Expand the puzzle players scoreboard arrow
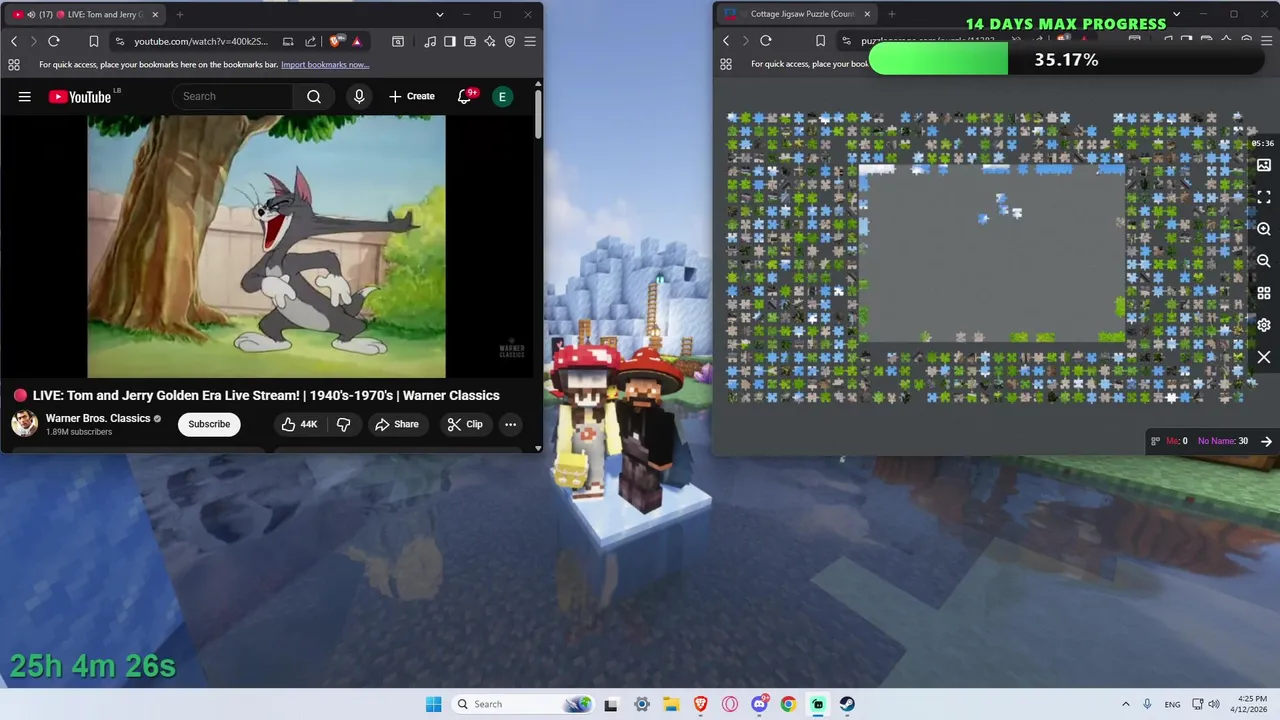Viewport: 1280px width, 720px height. pos(1266,441)
